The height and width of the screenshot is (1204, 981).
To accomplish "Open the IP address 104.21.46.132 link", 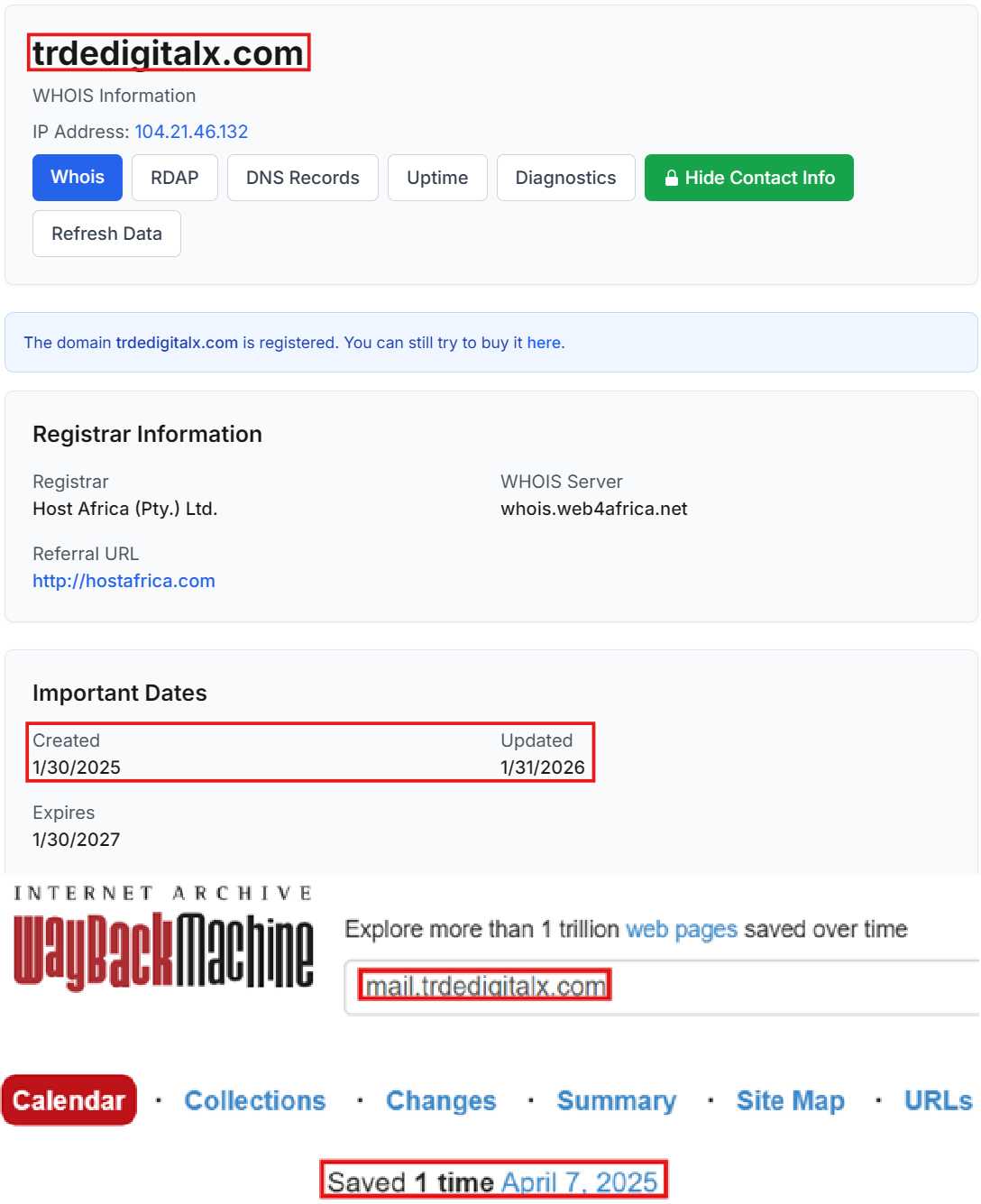I will coord(191,132).
